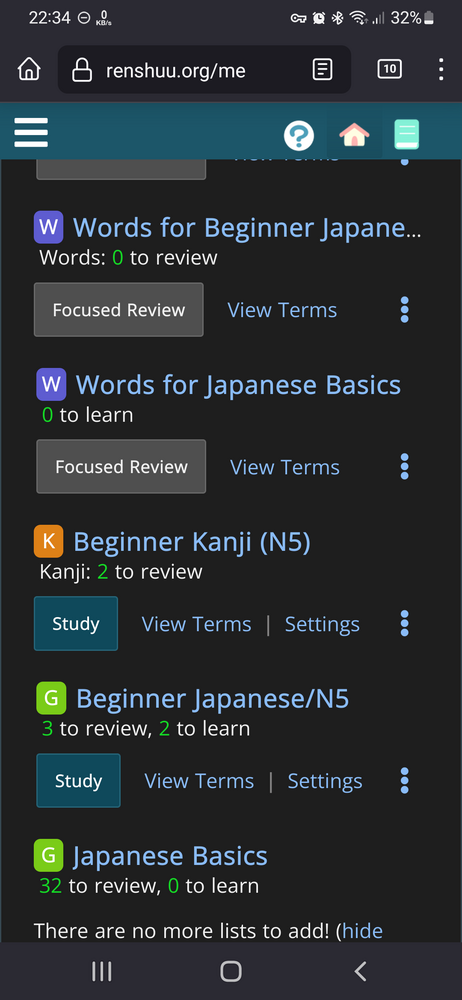This screenshot has height=1000, width=462.
Task: Open the Japanese Basics list title
Action: pos(170,856)
